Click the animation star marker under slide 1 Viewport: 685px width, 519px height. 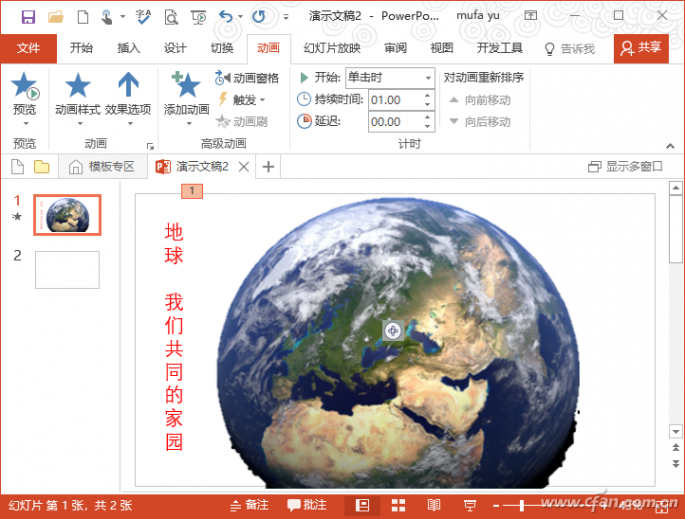tap(17, 216)
